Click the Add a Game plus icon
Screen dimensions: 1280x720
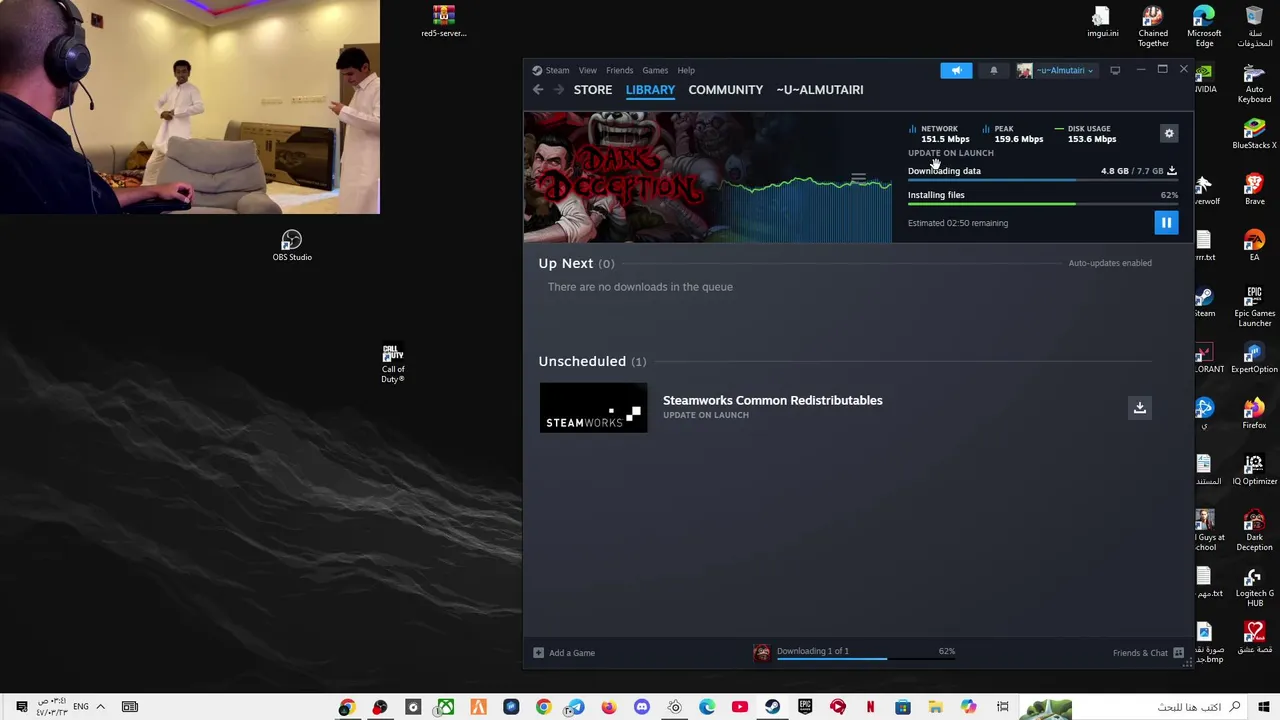click(538, 653)
